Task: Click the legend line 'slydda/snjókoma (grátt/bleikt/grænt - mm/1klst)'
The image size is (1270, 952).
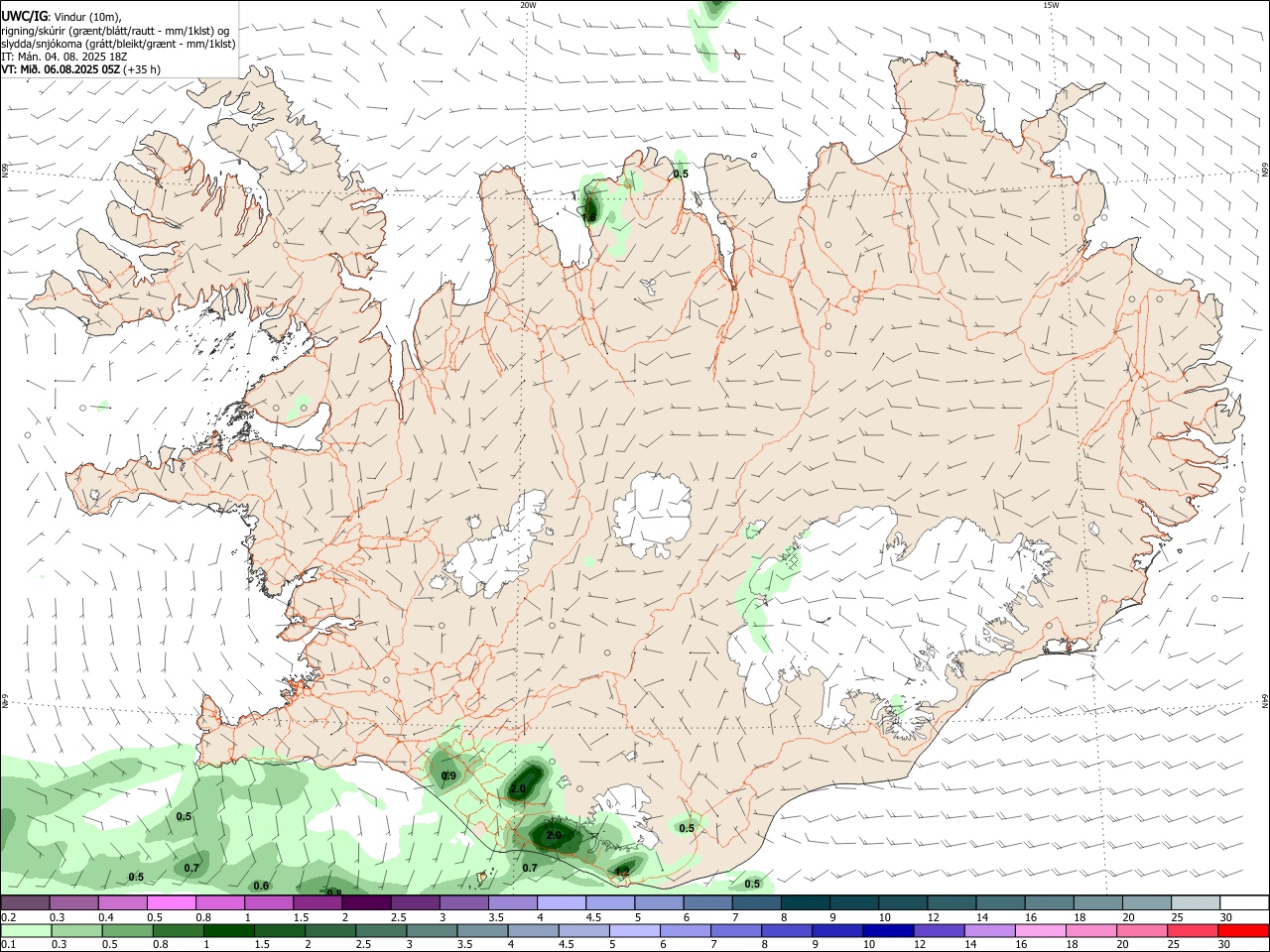Action: (118, 44)
